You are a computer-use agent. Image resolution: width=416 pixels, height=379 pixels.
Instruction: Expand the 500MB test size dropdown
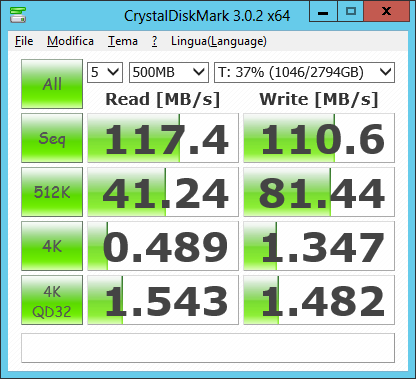(169, 72)
